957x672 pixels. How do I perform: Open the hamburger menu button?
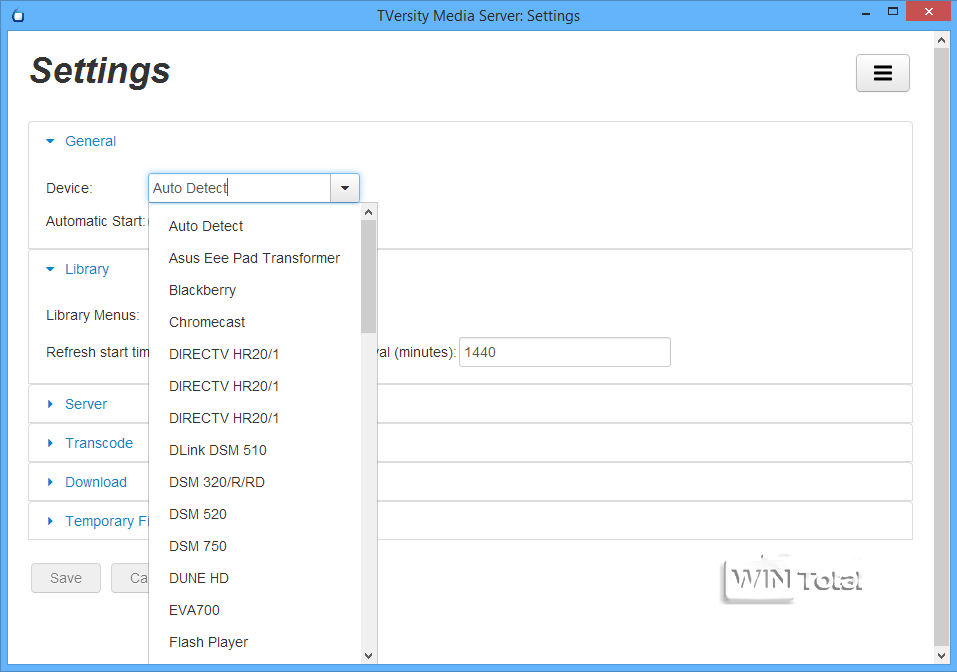click(883, 73)
